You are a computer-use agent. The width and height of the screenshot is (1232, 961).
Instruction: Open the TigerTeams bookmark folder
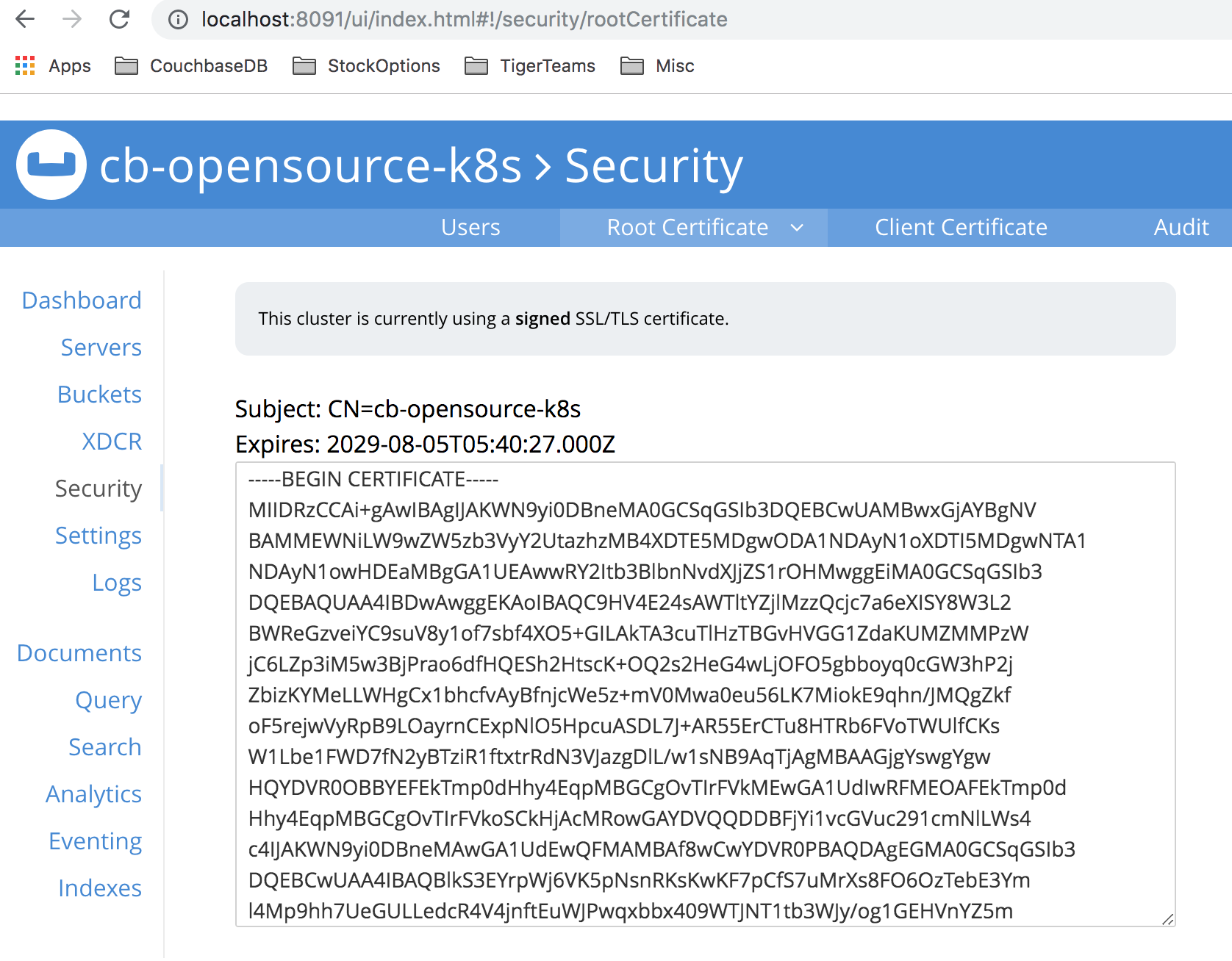click(530, 66)
